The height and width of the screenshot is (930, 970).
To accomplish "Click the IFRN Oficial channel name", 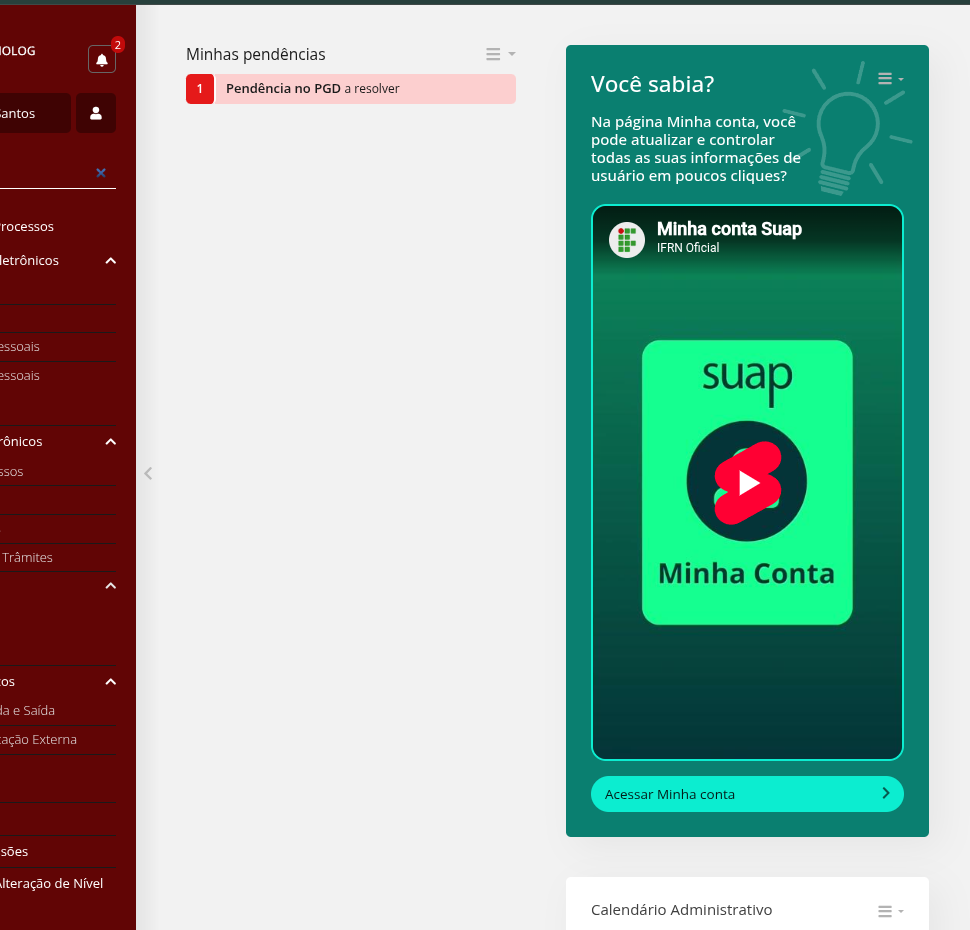I will tap(688, 248).
